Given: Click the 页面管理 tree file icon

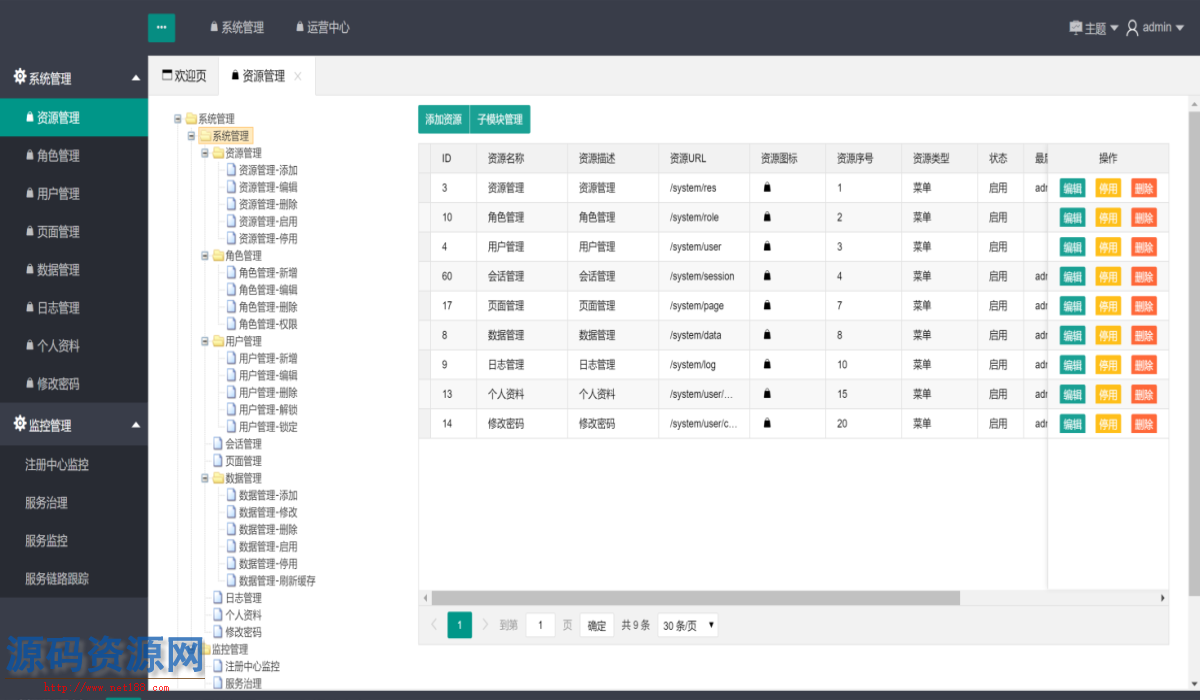Looking at the screenshot, I should point(218,461).
